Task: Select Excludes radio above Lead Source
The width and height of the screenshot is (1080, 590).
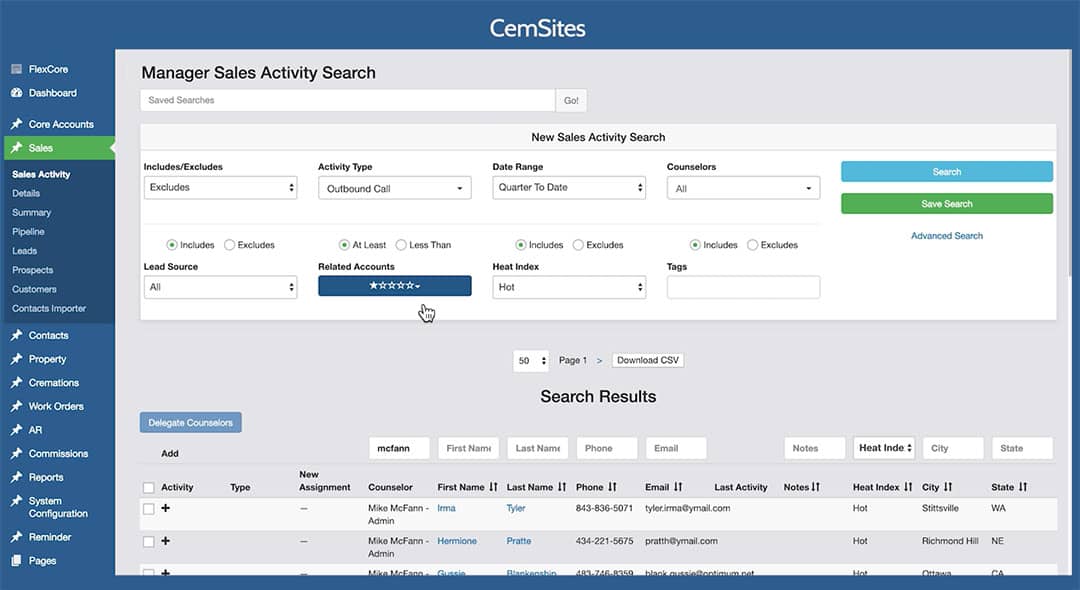Action: coord(229,245)
